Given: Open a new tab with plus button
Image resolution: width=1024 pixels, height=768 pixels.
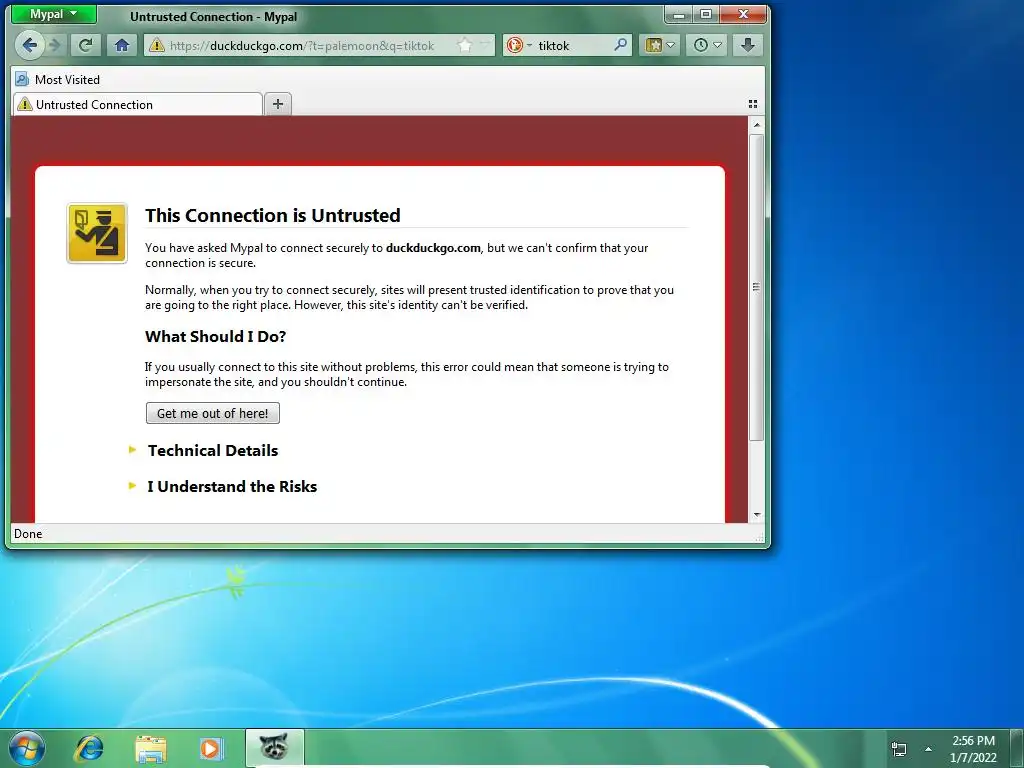Looking at the screenshot, I should (x=278, y=104).
